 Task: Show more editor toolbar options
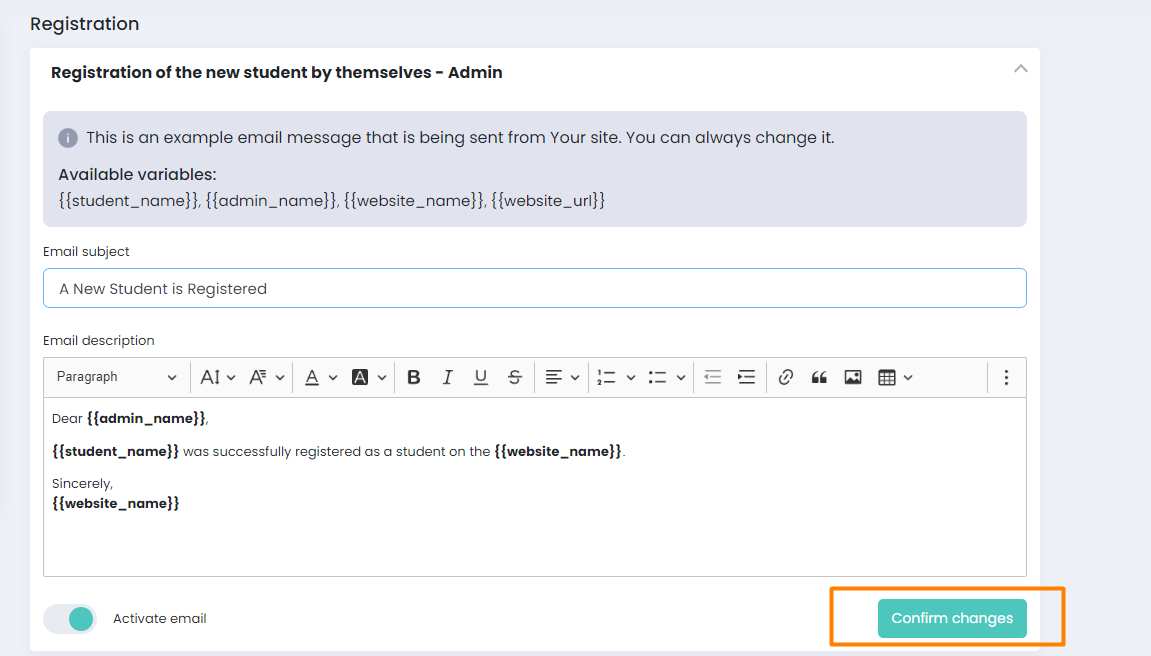click(1006, 377)
